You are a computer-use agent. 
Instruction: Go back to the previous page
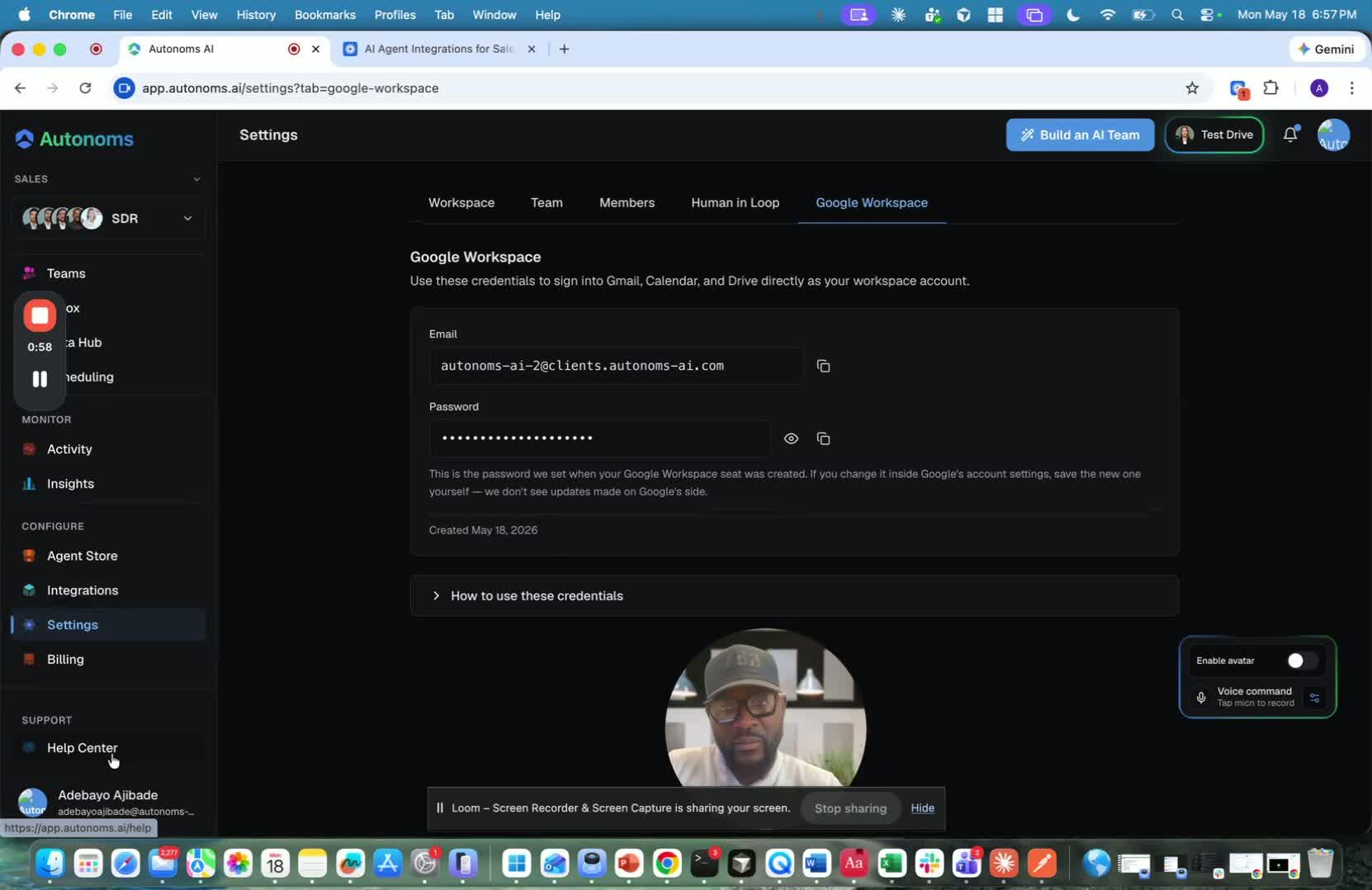(21, 88)
